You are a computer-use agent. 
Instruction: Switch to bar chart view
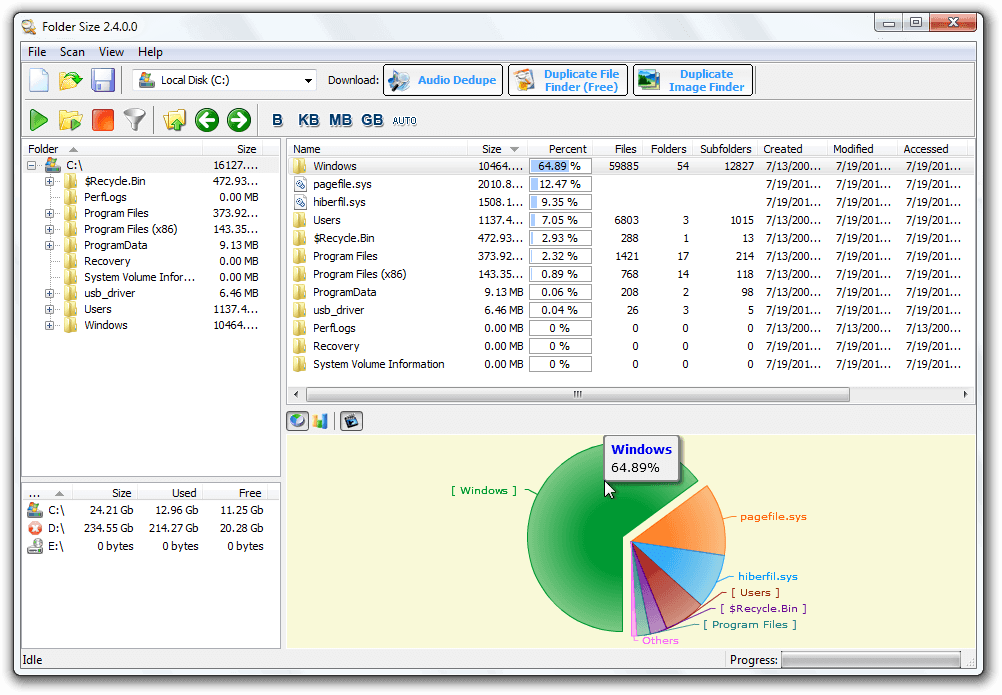(320, 420)
